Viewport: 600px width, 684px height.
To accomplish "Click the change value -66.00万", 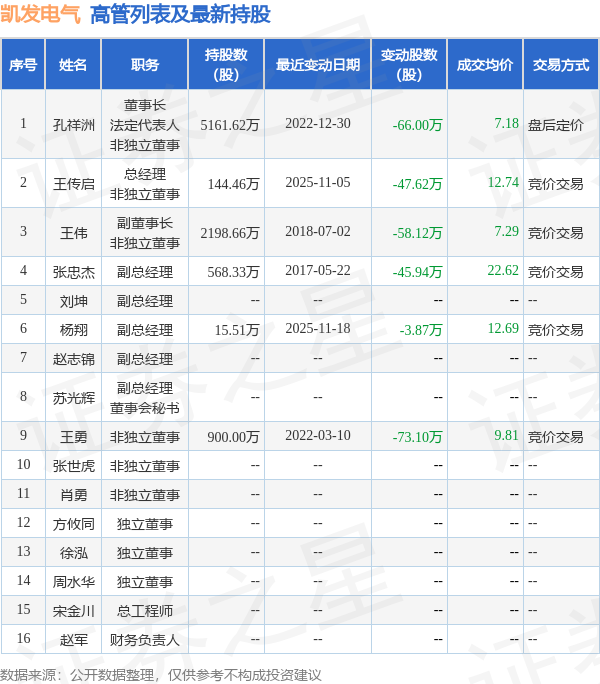I will pyautogui.click(x=417, y=125).
